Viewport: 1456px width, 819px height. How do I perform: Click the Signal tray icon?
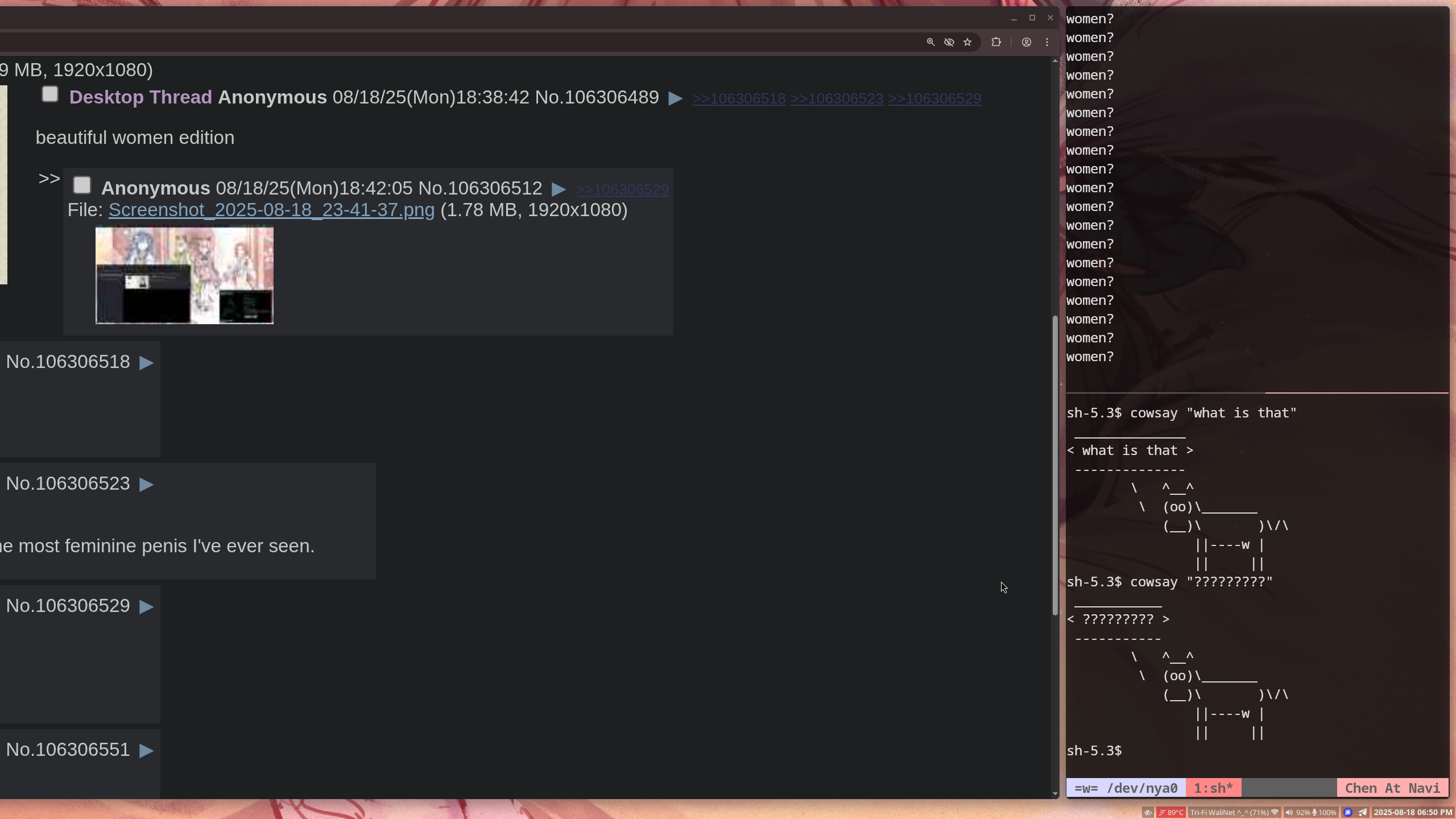click(1347, 812)
